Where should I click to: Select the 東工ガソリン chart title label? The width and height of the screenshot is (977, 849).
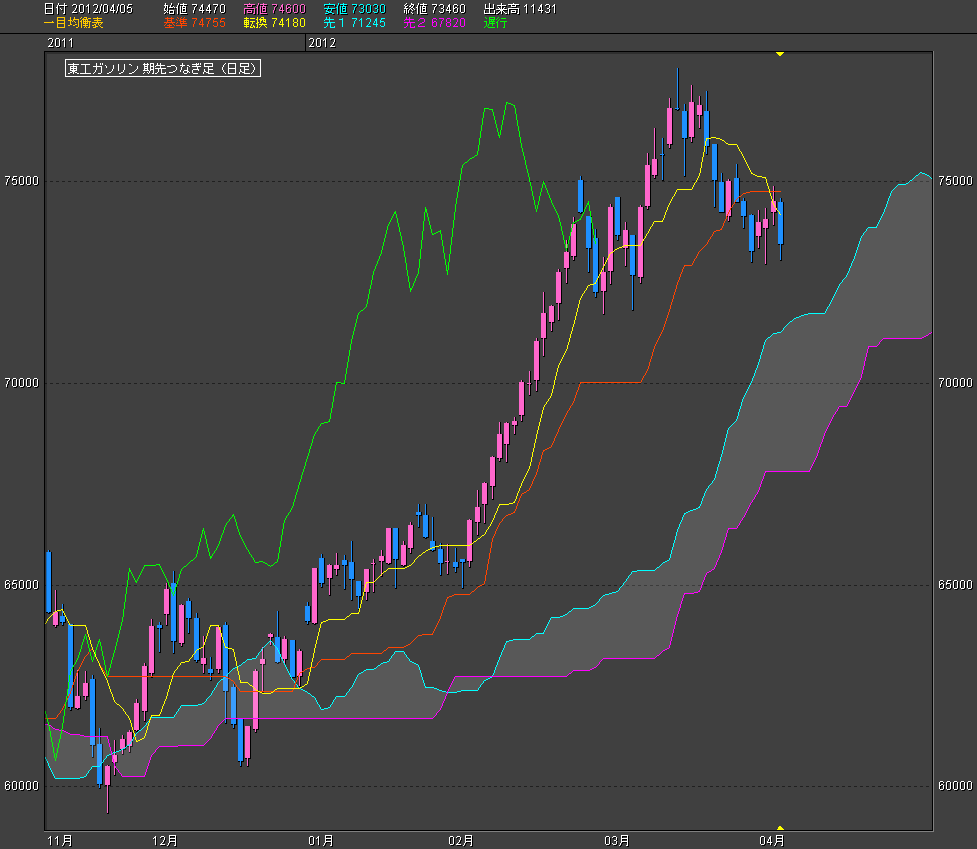click(163, 69)
